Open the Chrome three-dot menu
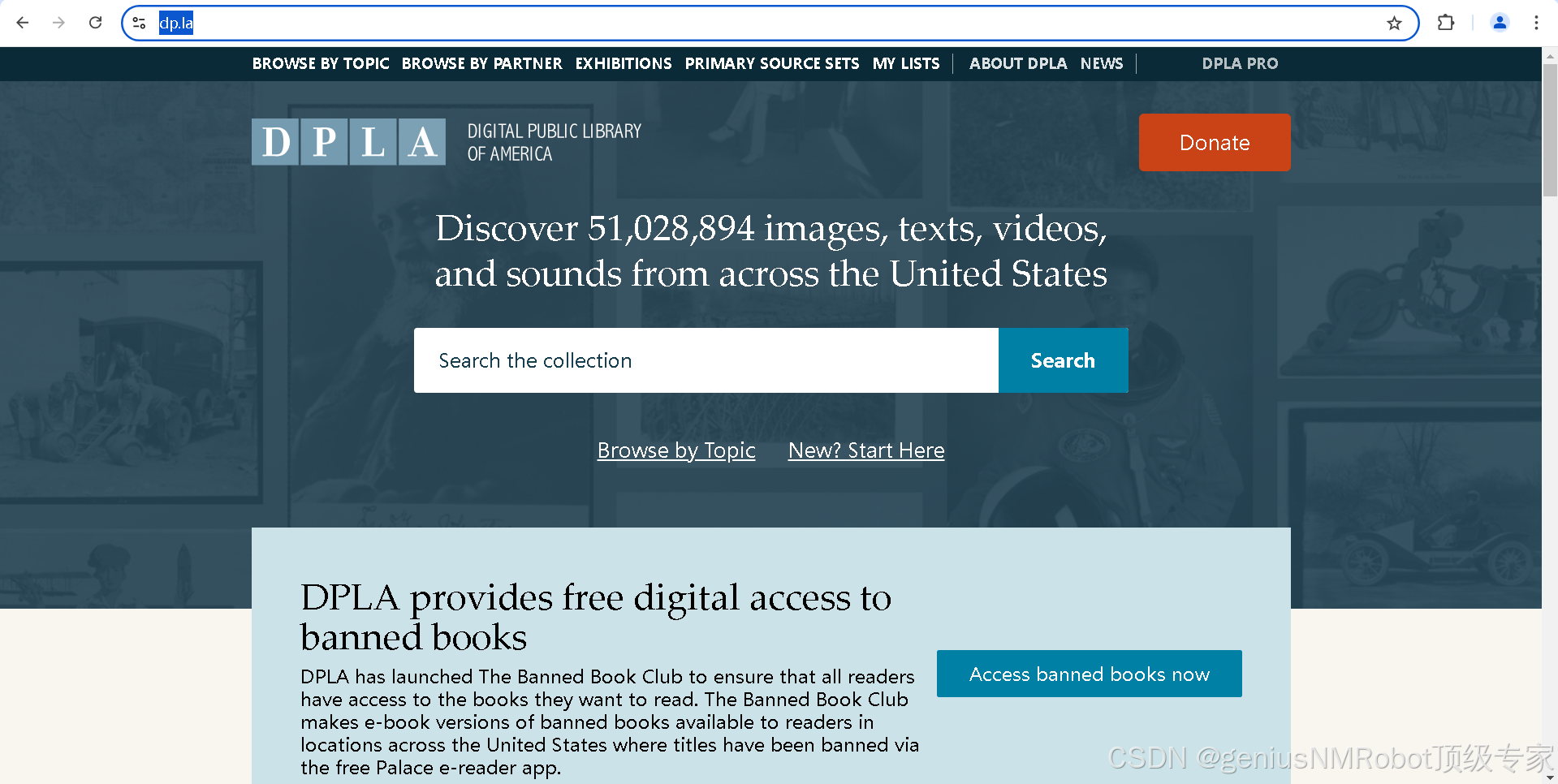The height and width of the screenshot is (784, 1558). pyautogui.click(x=1536, y=23)
